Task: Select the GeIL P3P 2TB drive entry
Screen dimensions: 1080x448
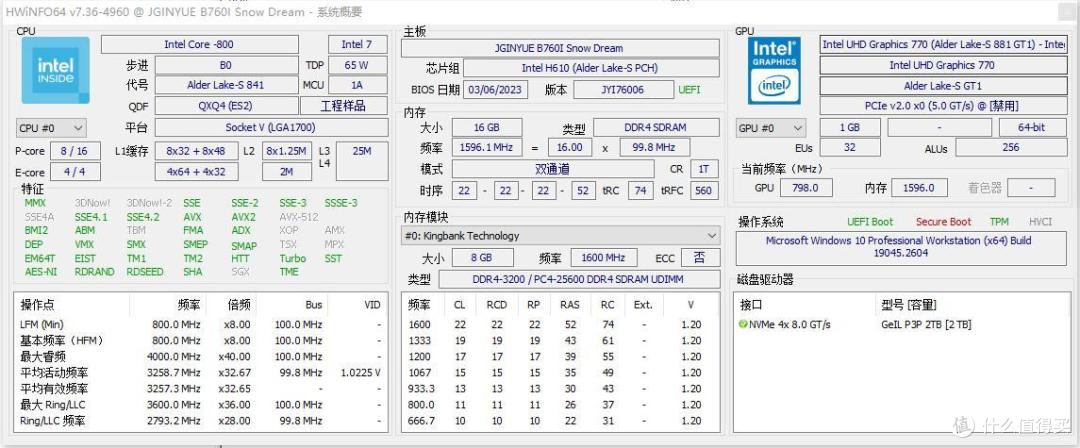Action: tap(926, 325)
